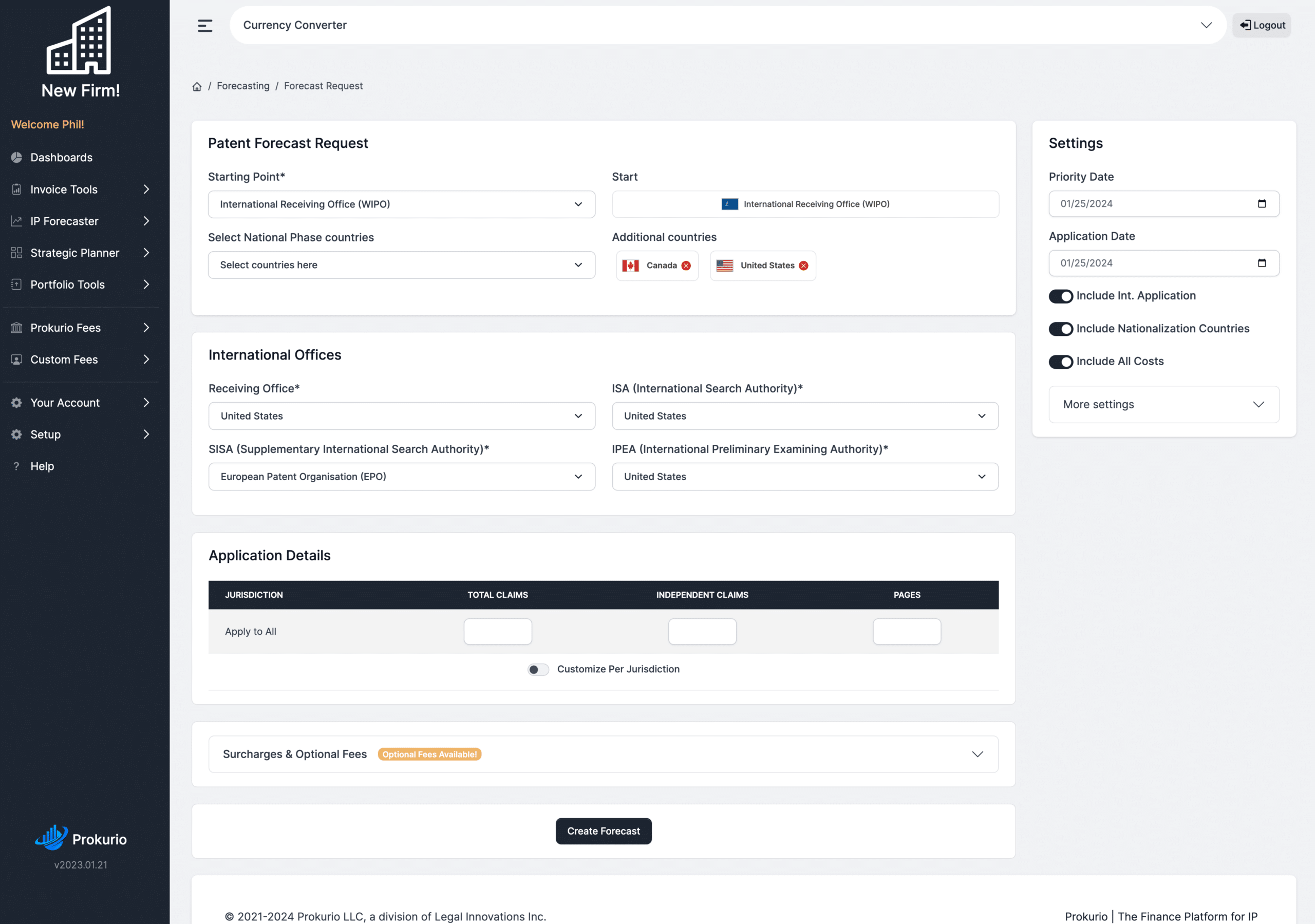Toggle Include All Costs switch
The height and width of the screenshot is (924, 1315).
1061,362
